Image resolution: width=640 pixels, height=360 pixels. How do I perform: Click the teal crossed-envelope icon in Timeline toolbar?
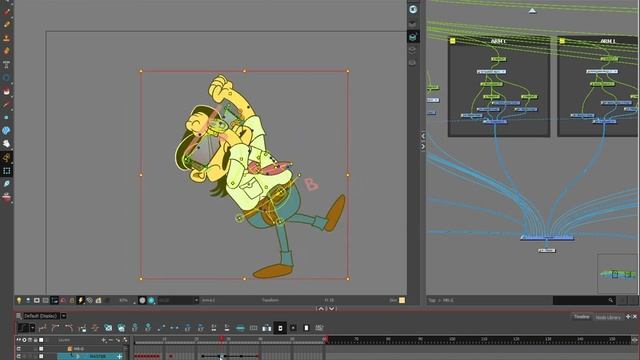(108, 328)
